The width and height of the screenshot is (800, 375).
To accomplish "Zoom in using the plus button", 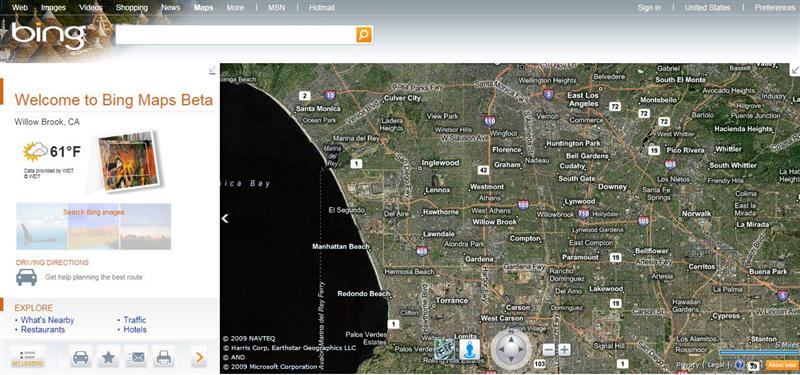I will [x=564, y=350].
